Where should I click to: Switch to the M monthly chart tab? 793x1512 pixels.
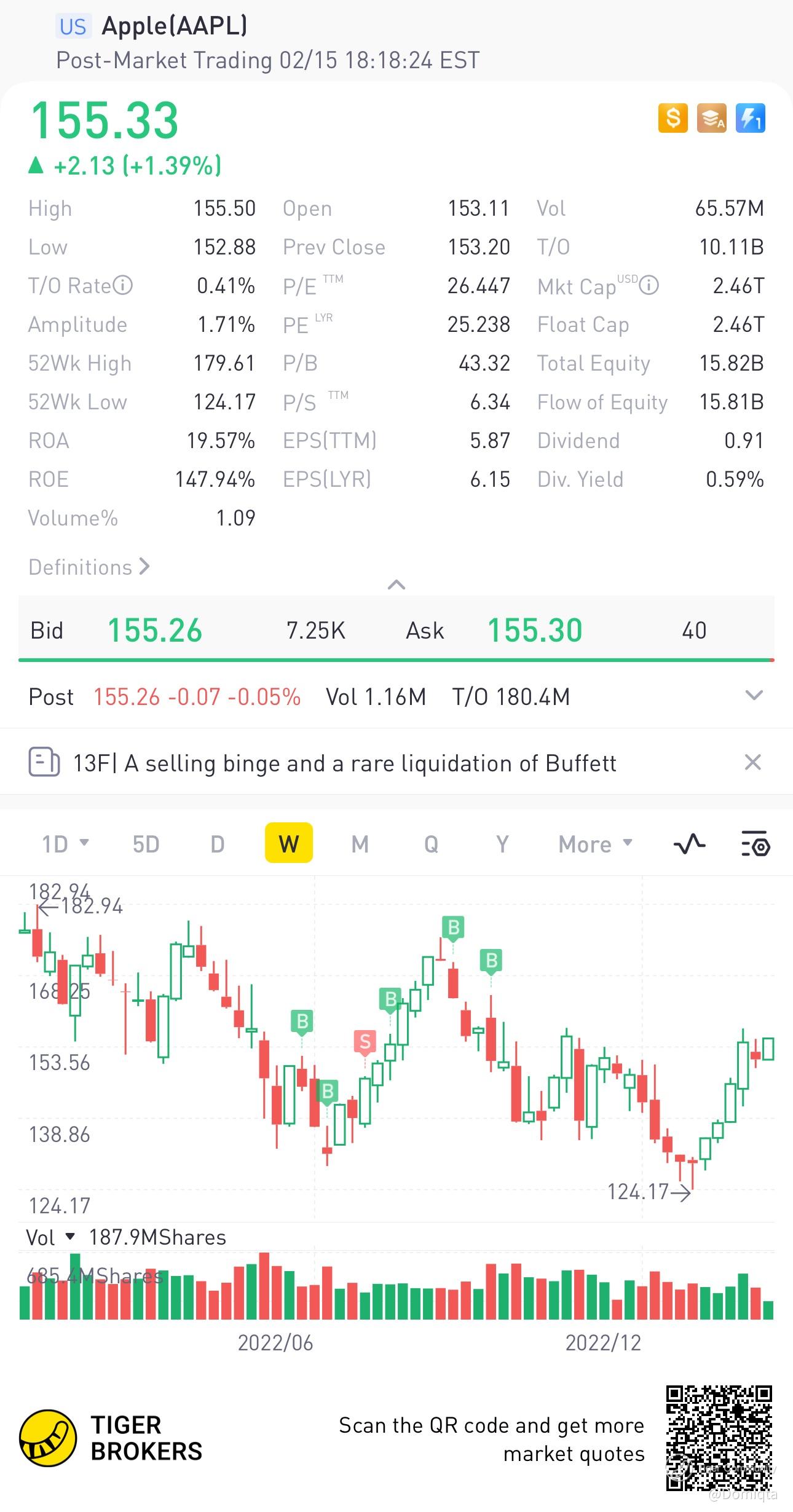click(360, 844)
